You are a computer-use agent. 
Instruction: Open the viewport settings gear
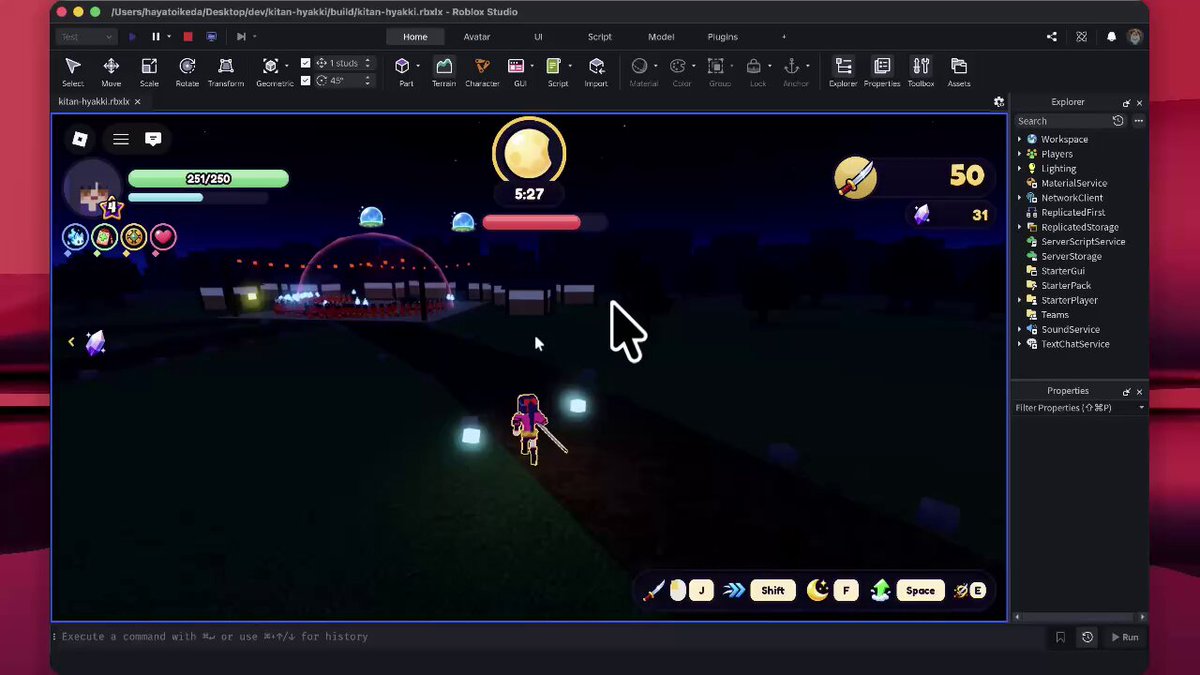coord(998,102)
